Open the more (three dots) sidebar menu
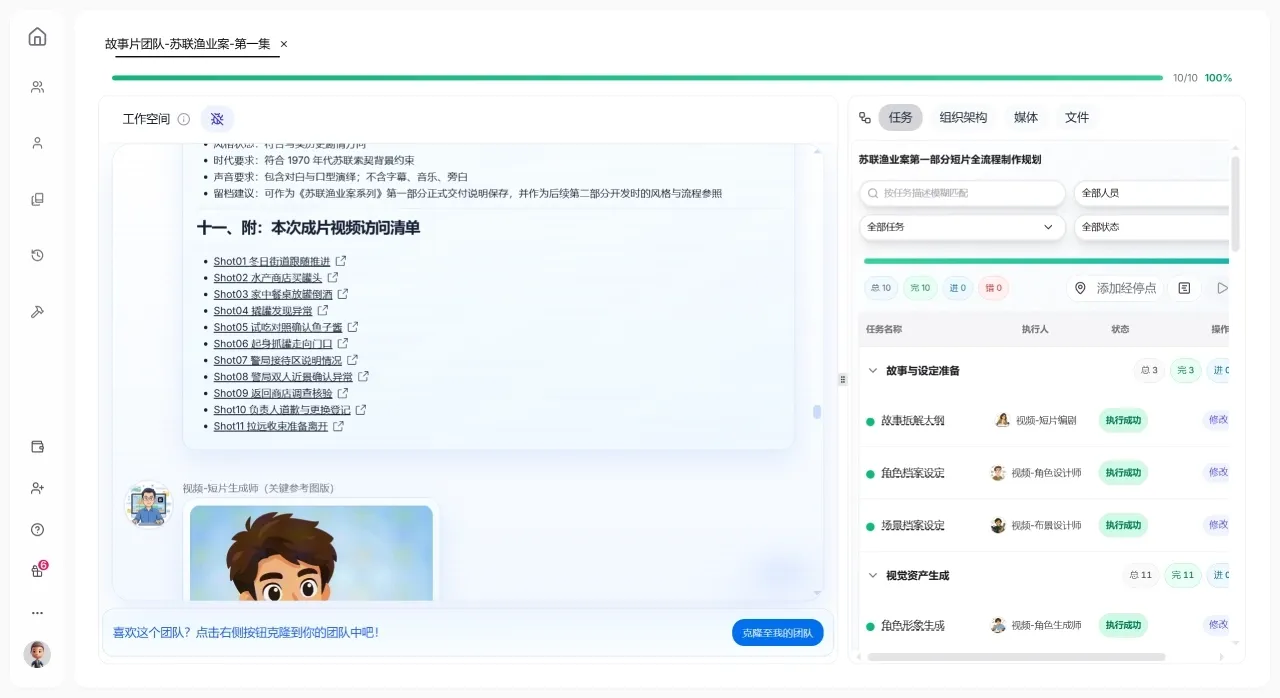1280x698 pixels. [x=37, y=613]
